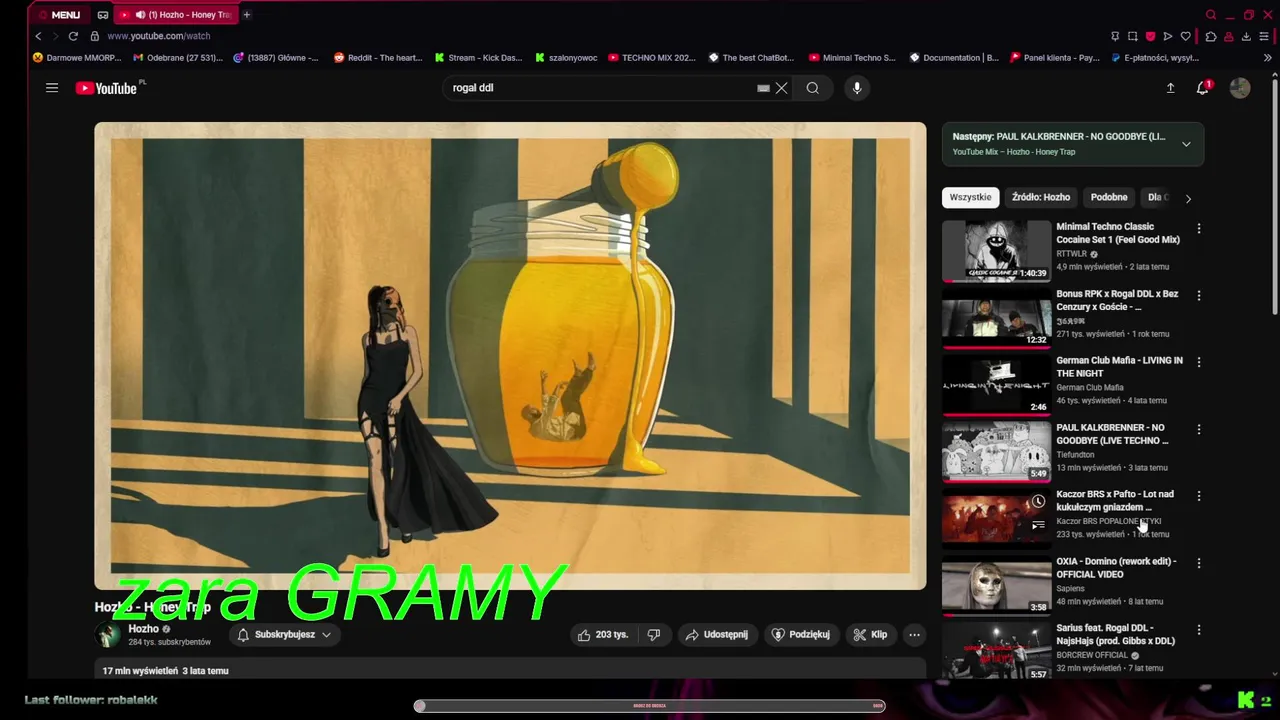Open the Stream - Kick Dashboard bookmark

(478, 58)
